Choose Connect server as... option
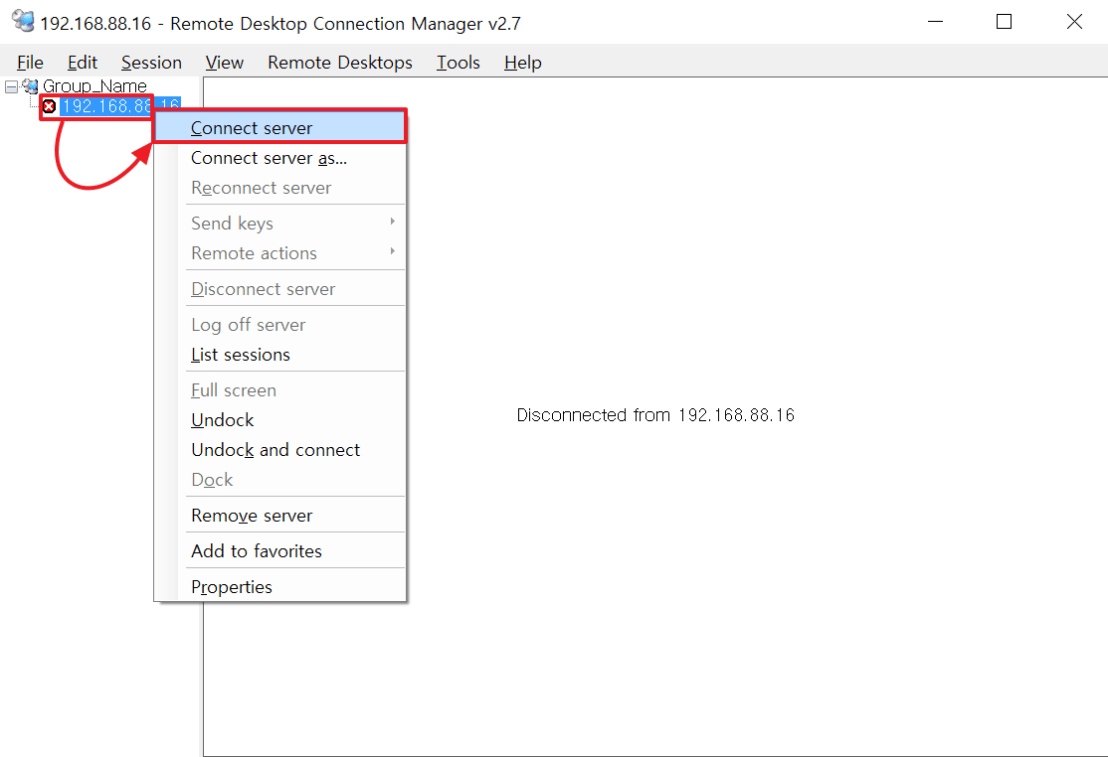 (x=269, y=158)
